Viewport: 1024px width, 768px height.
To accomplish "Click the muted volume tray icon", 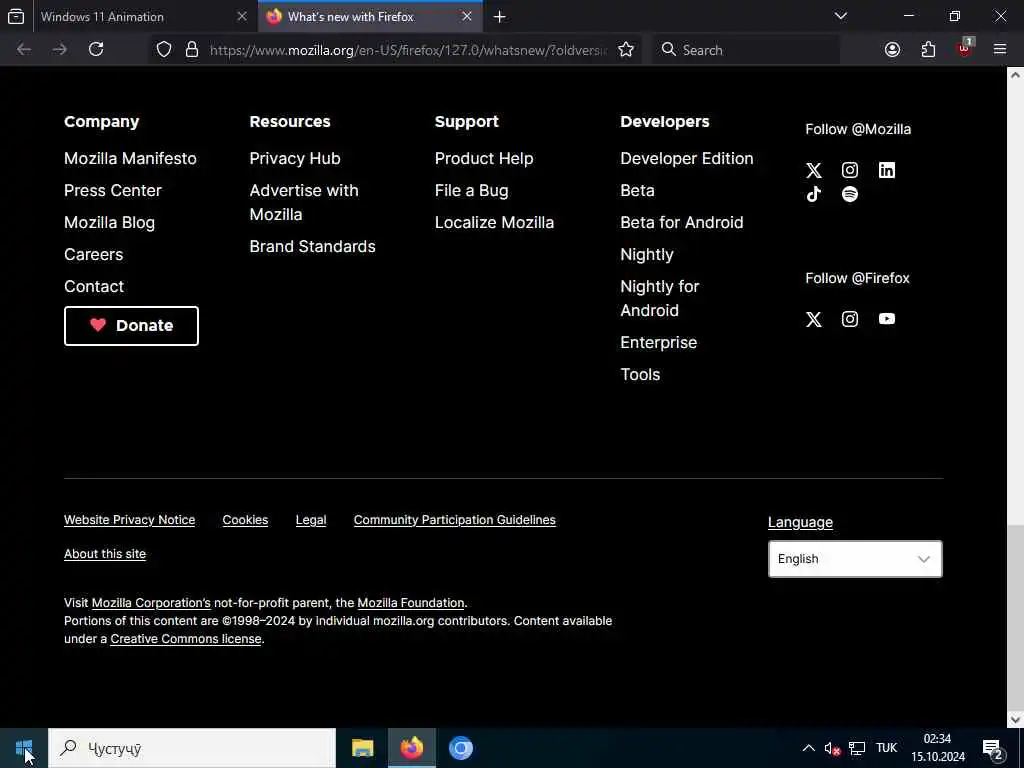I will (832, 748).
